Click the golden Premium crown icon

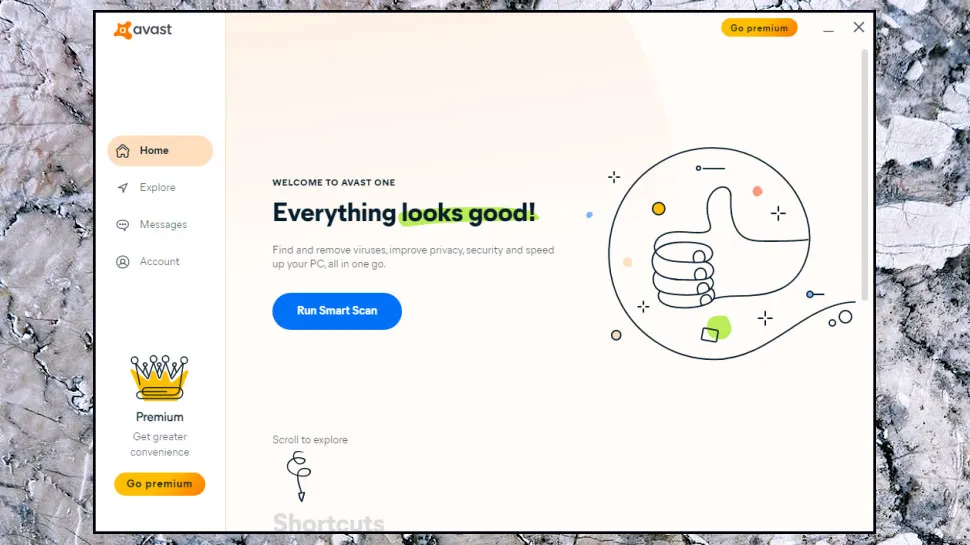[x=159, y=378]
